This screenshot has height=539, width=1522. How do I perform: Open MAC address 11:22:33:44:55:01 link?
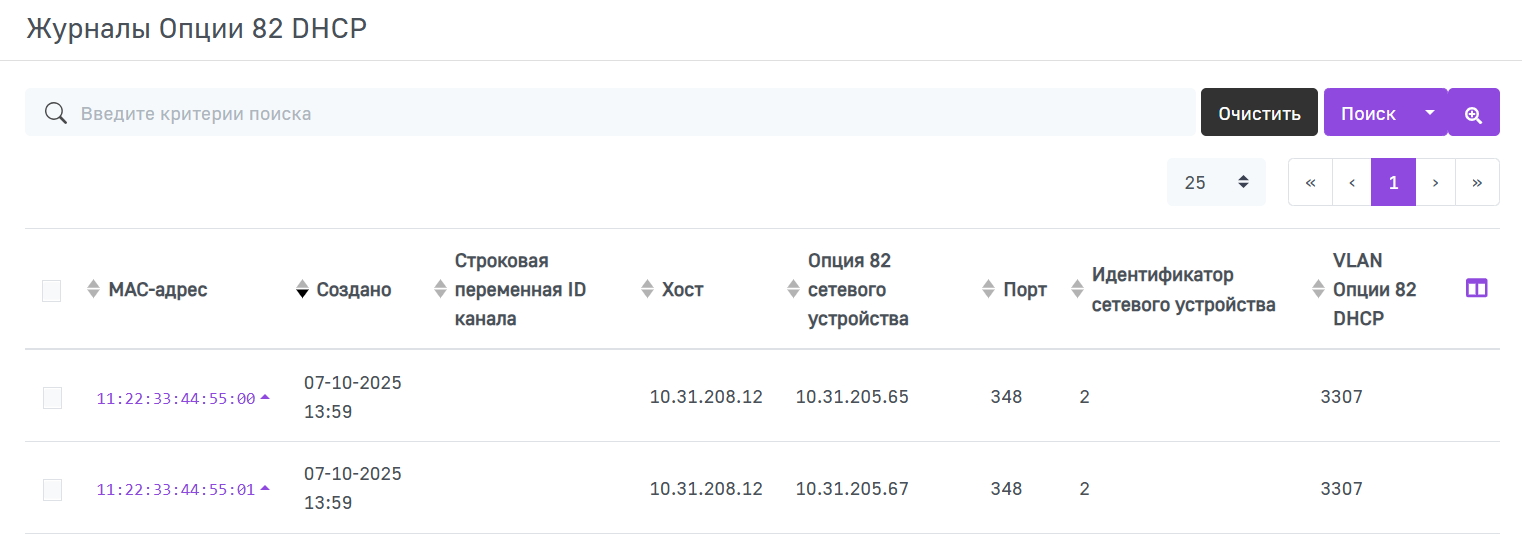(x=176, y=490)
